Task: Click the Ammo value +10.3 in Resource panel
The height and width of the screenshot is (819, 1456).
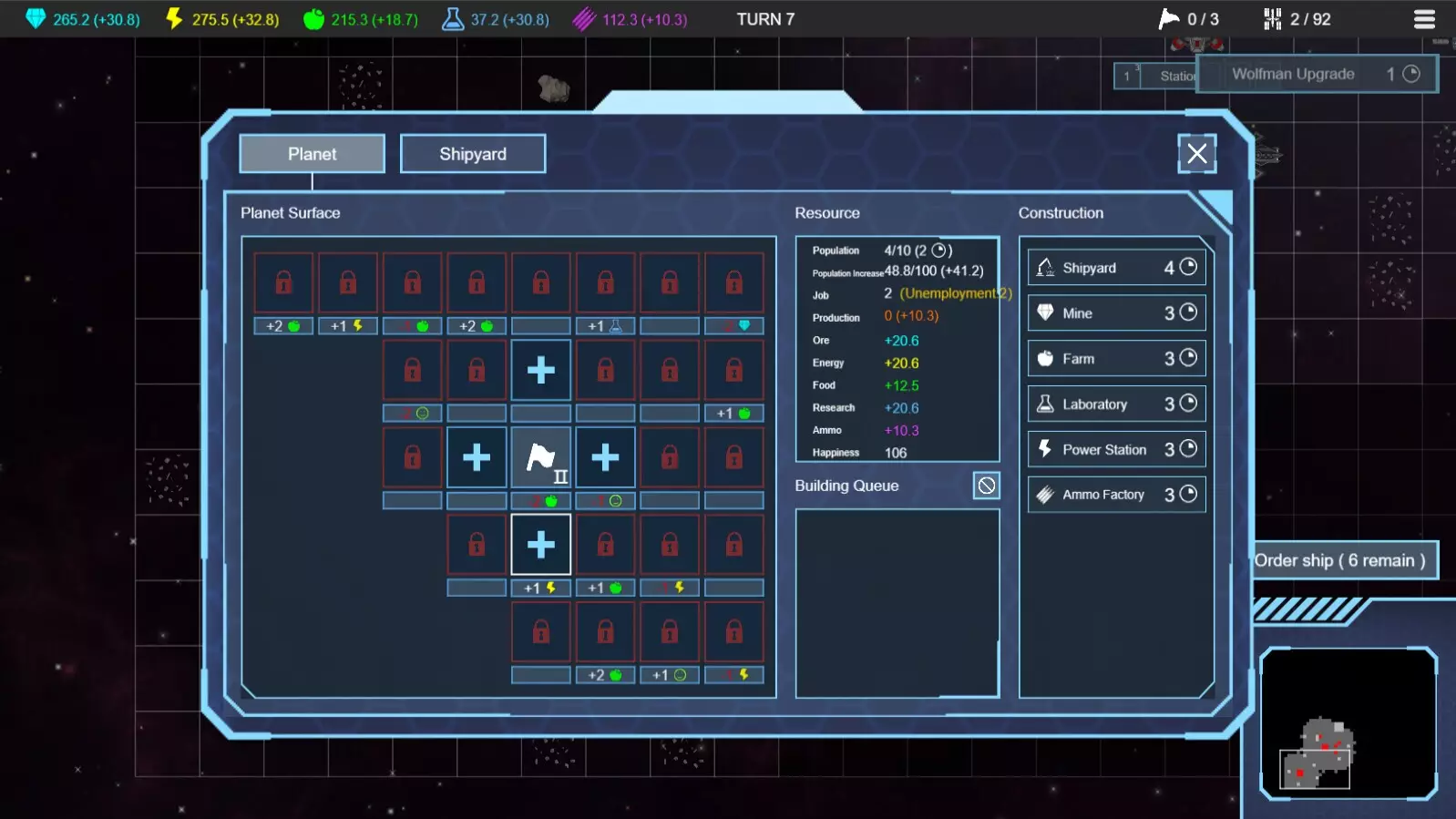Action: click(x=901, y=430)
